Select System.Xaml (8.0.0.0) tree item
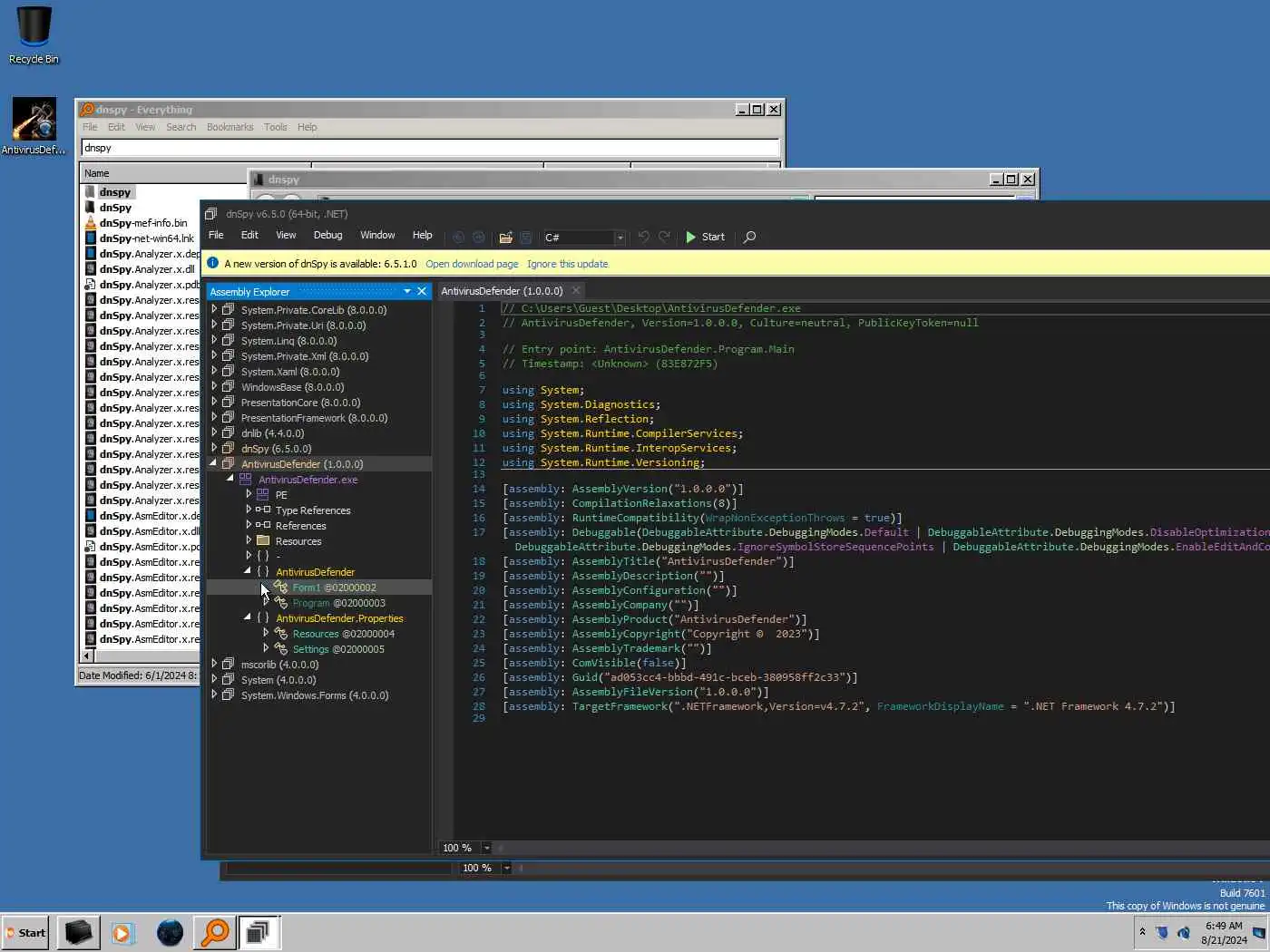Screen dimensions: 1270x952 tap(289, 372)
